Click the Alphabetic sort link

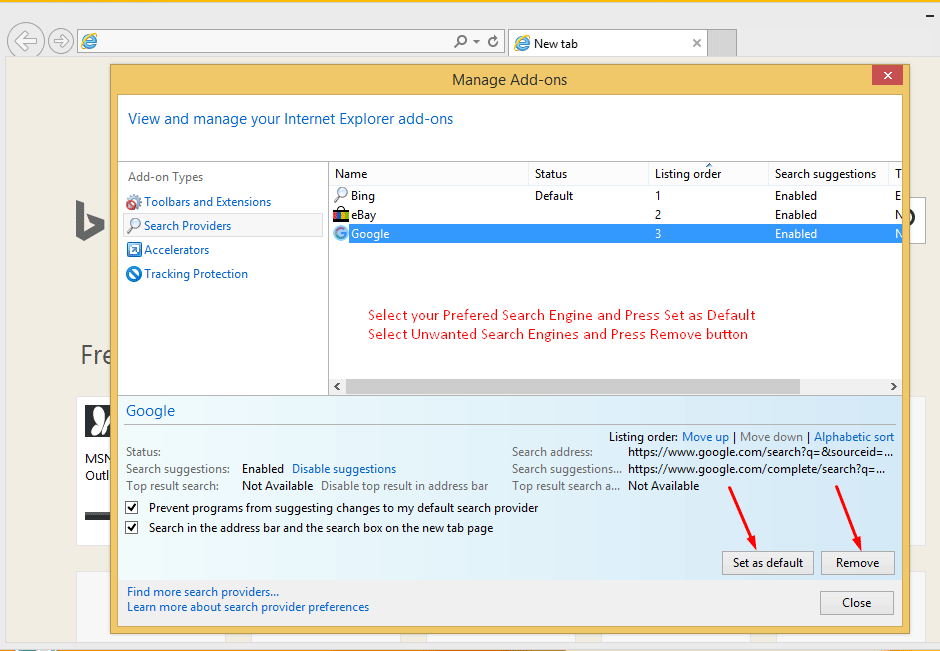tap(854, 437)
